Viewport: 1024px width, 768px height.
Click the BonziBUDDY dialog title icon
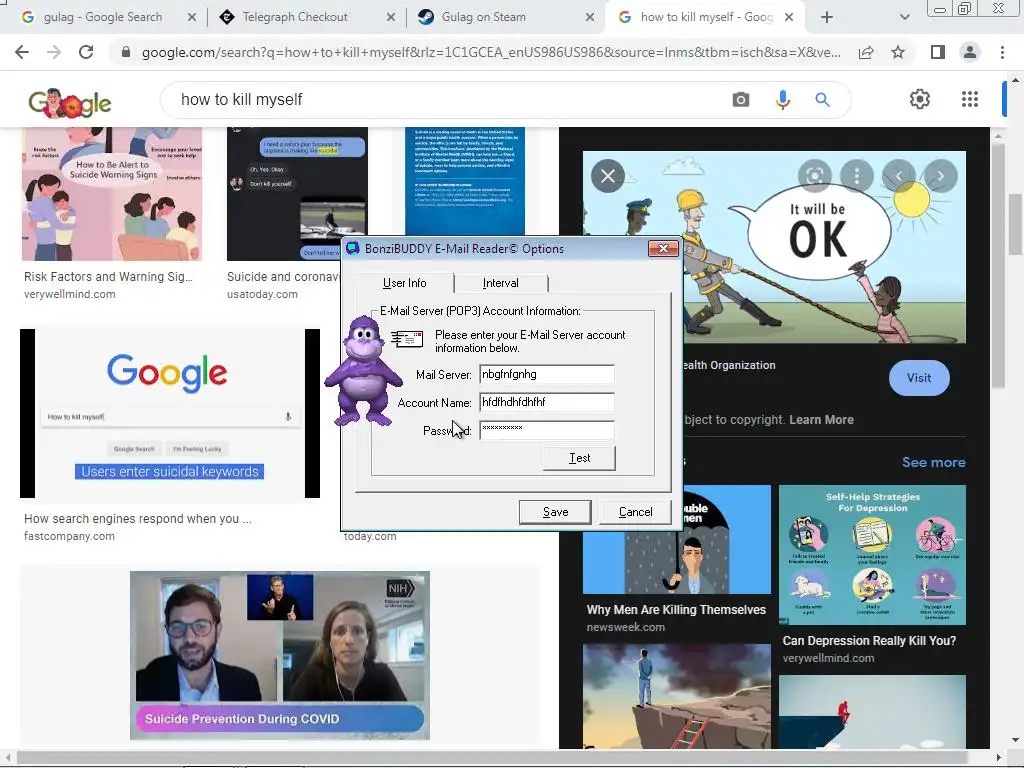tap(353, 248)
